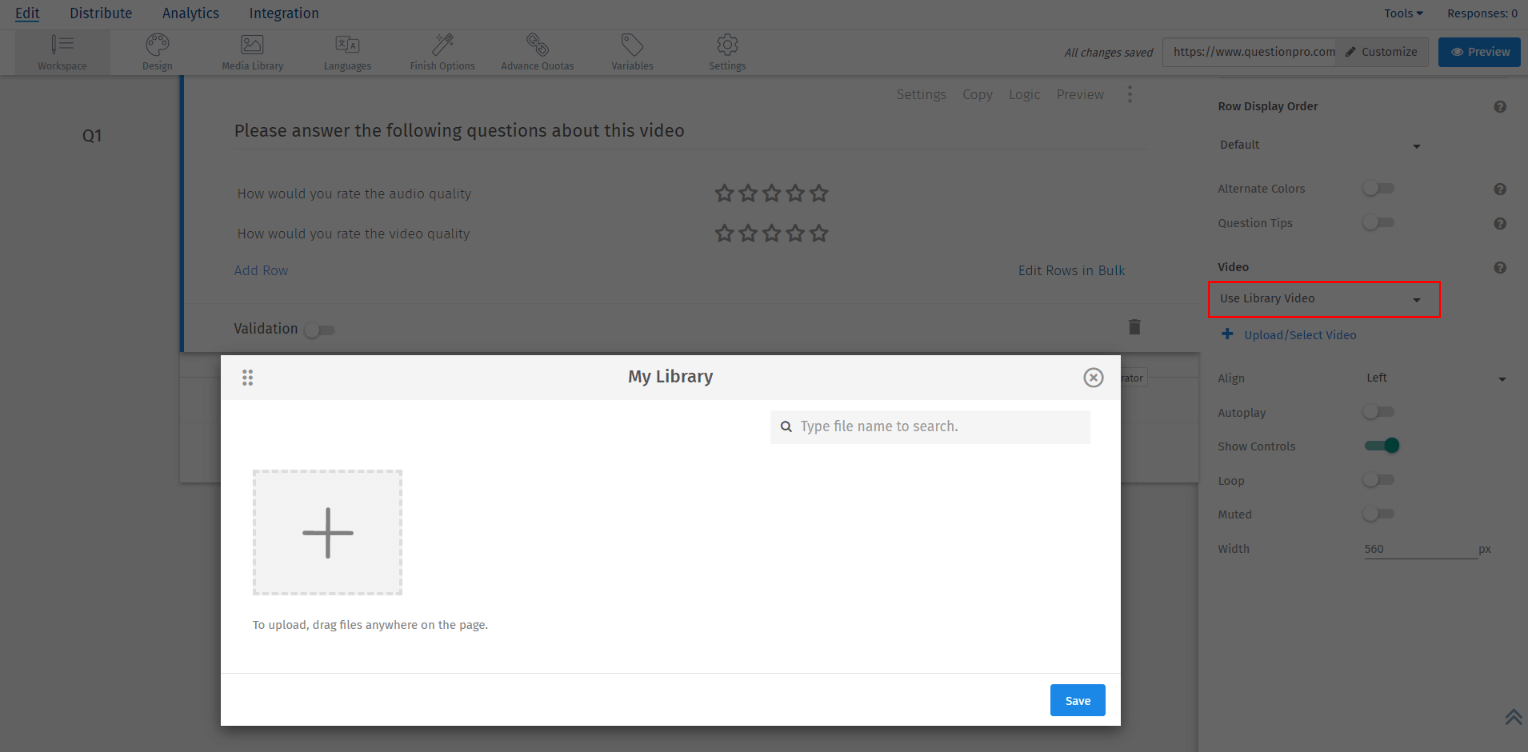Viewport: 1528px width, 752px height.
Task: Open the video Align dropdown
Action: coord(1436,378)
